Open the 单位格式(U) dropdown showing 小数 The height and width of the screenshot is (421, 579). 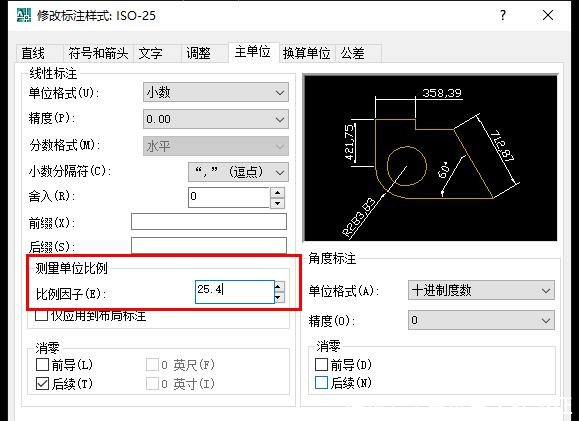tap(216, 92)
